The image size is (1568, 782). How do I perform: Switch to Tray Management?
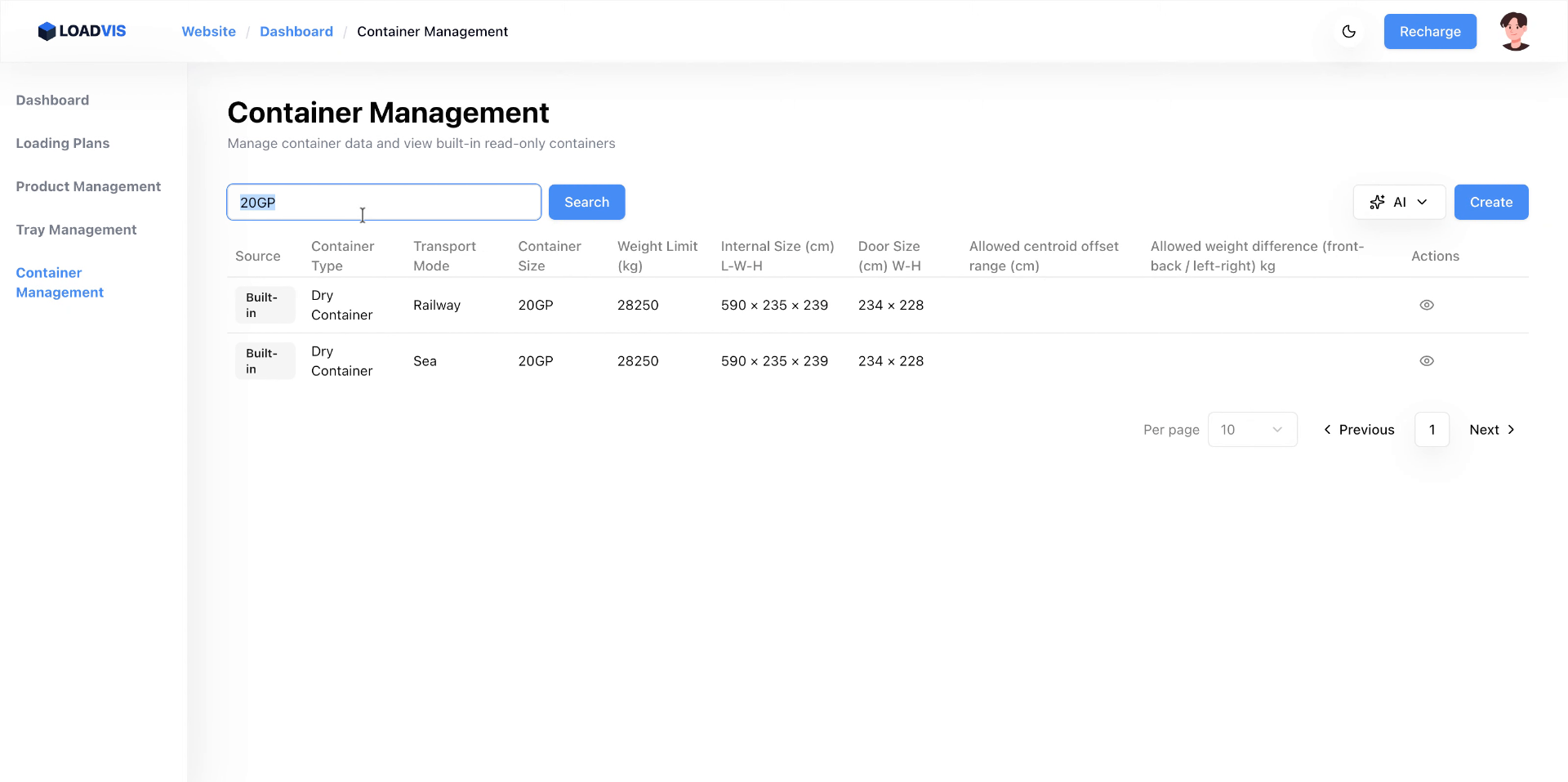76,230
